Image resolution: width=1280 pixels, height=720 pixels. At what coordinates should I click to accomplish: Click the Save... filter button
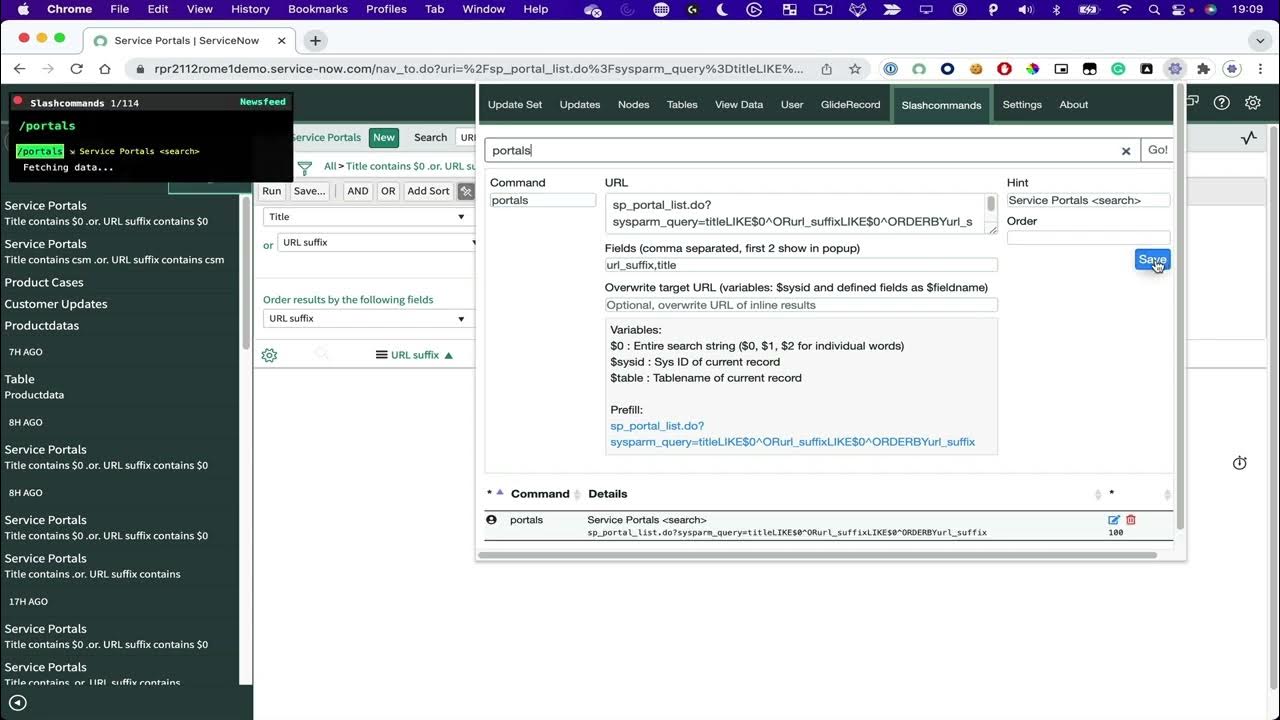309,191
